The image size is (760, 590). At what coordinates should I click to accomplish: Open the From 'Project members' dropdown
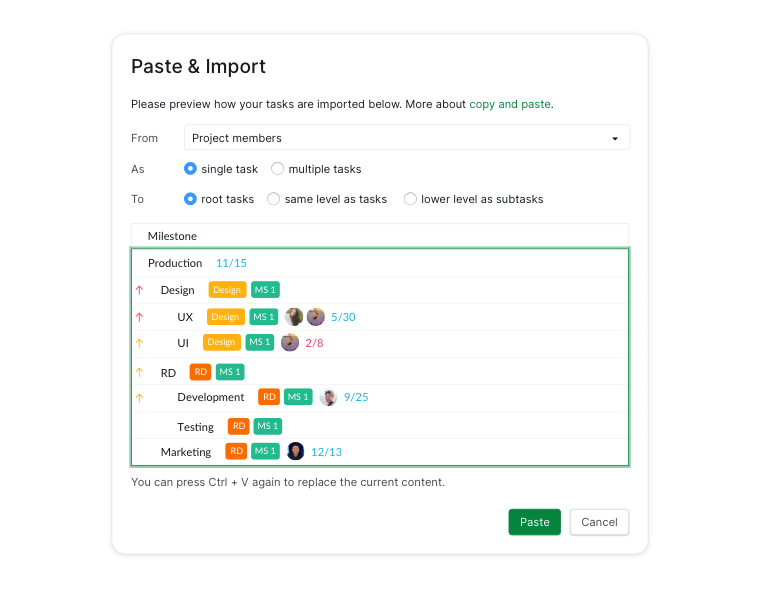click(407, 138)
